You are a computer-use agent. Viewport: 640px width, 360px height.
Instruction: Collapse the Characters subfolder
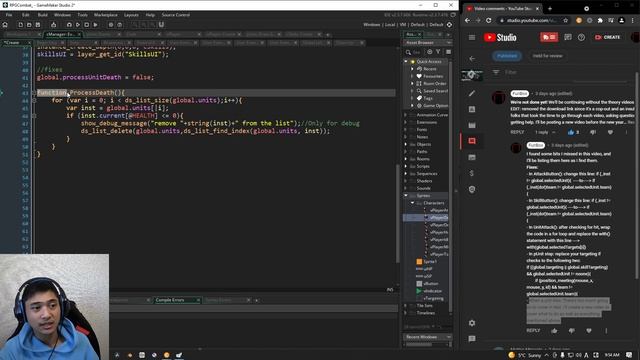pos(412,203)
